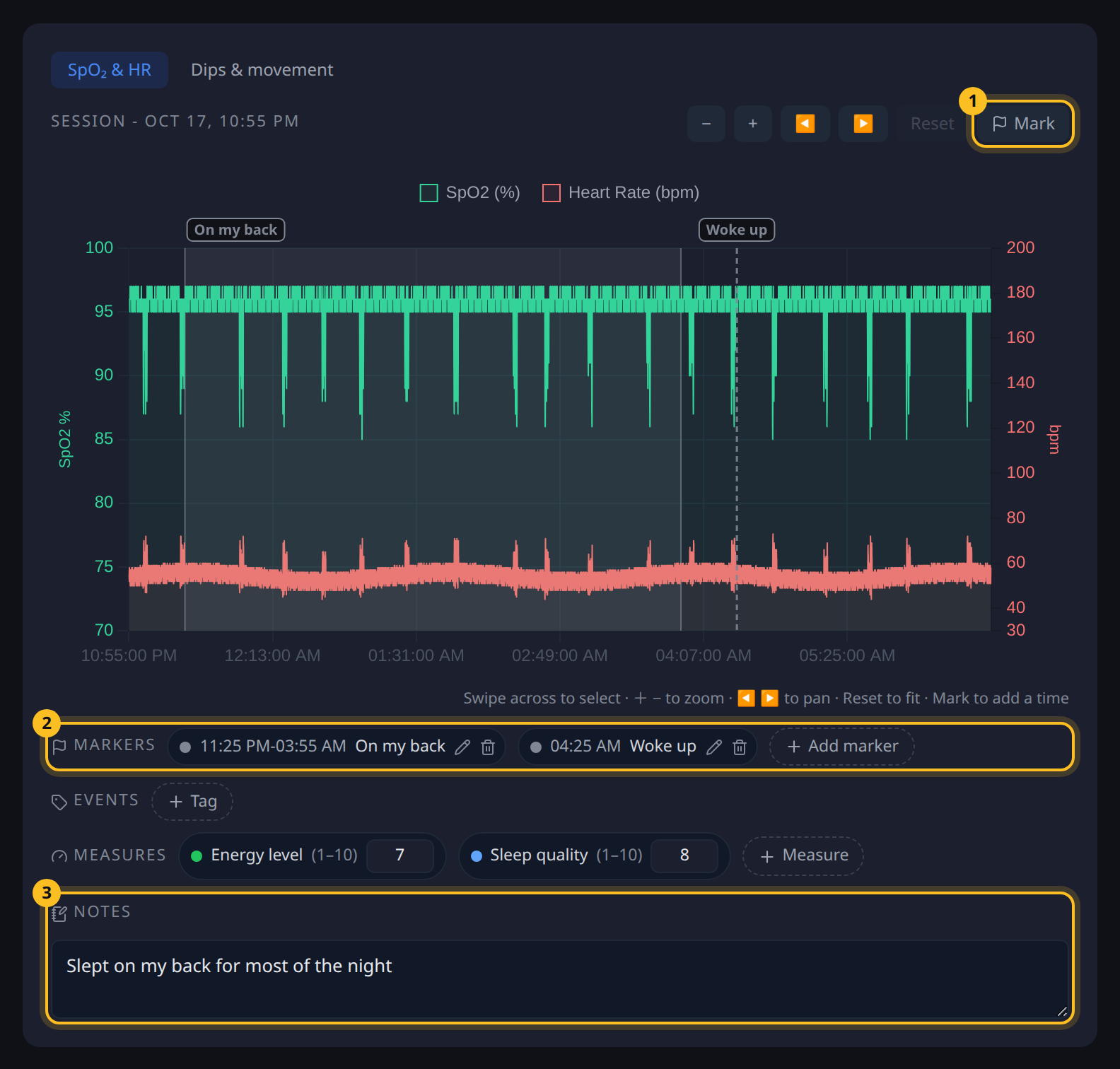
Task: Click the session title 'SESSION - OCT 17, 10:55 PM'
Action: [x=175, y=122]
